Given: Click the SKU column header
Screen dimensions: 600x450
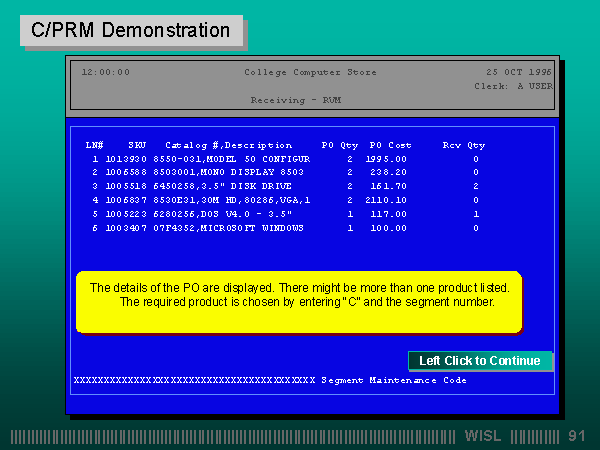Looking at the screenshot, I should (137, 145).
